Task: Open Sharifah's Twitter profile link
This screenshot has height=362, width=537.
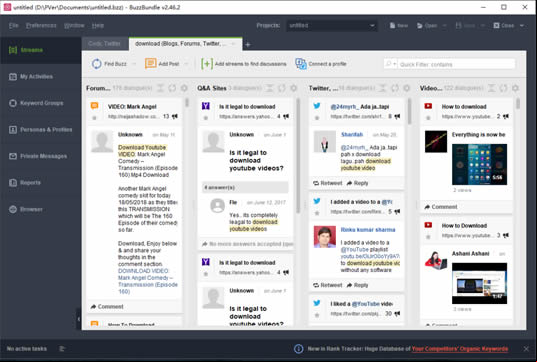Action: (x=352, y=135)
